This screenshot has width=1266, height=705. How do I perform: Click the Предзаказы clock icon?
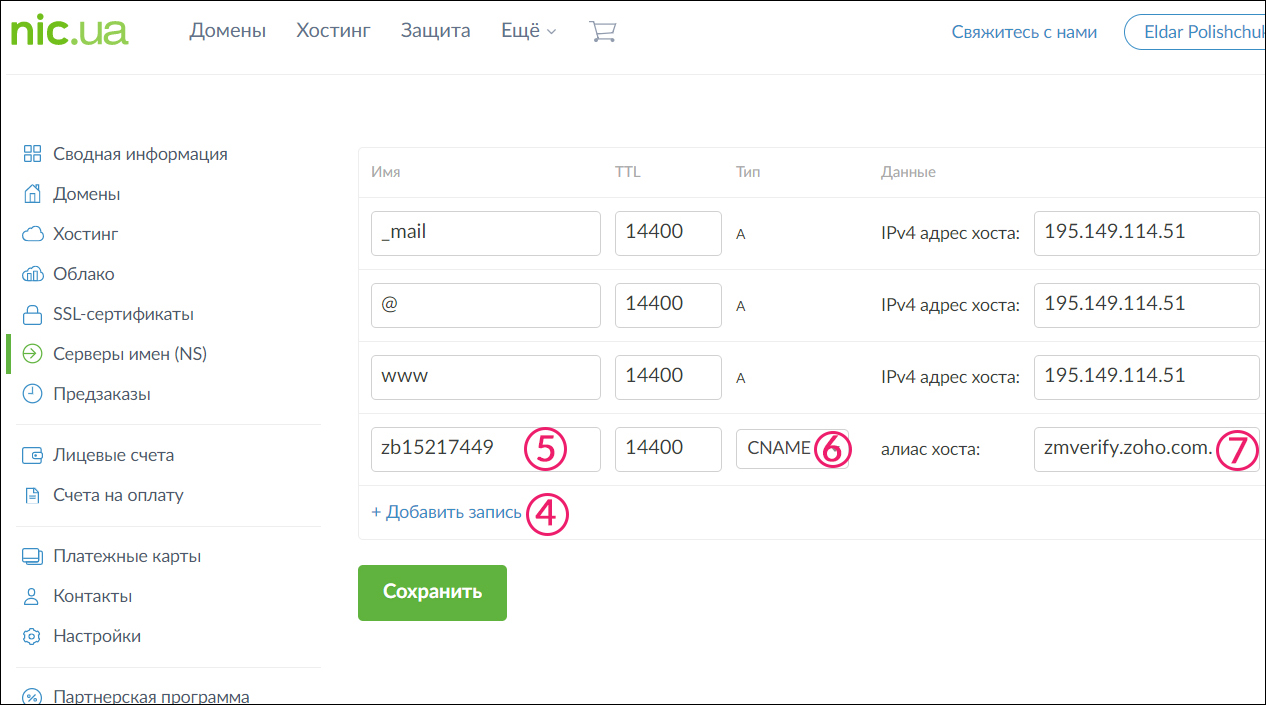(33, 394)
